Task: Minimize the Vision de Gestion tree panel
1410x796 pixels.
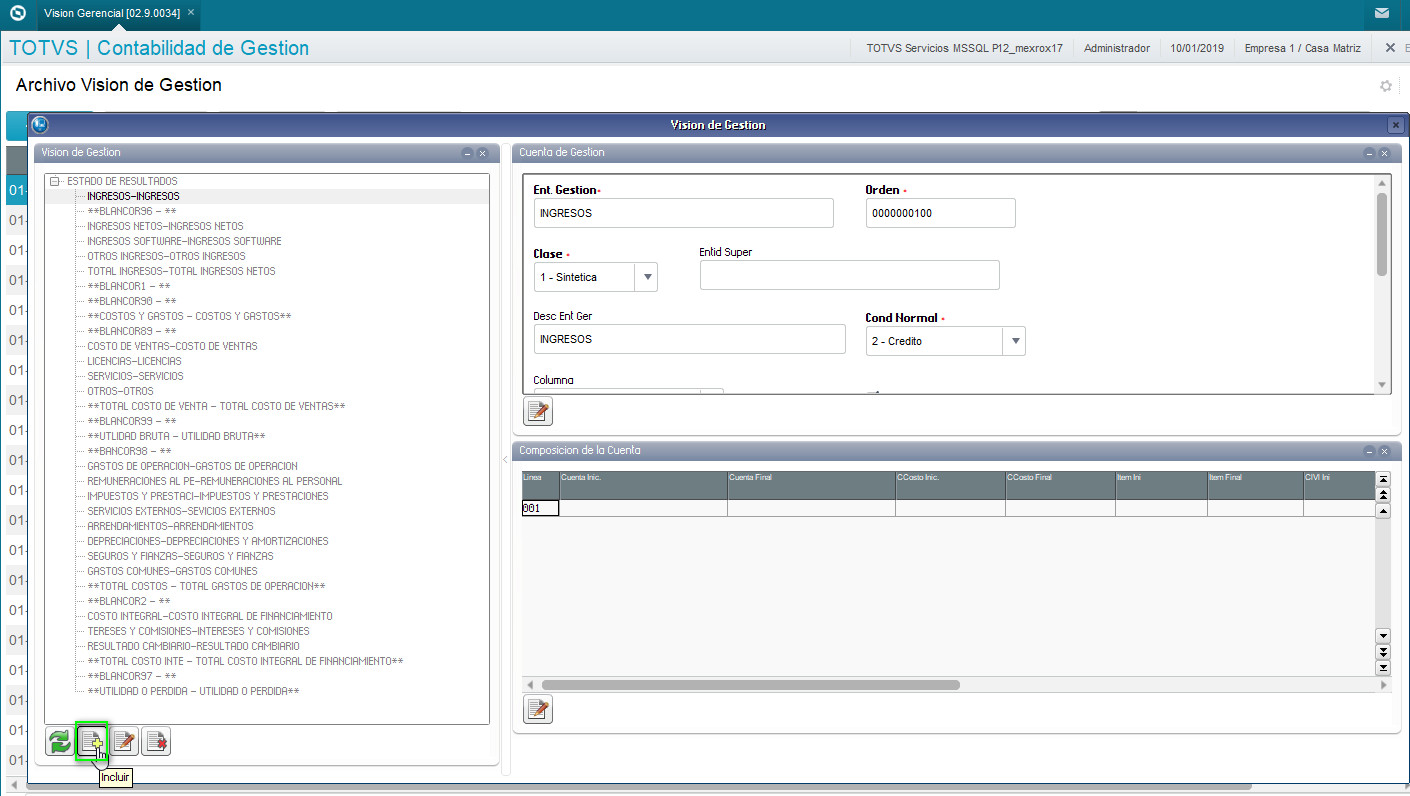Action: (467, 153)
